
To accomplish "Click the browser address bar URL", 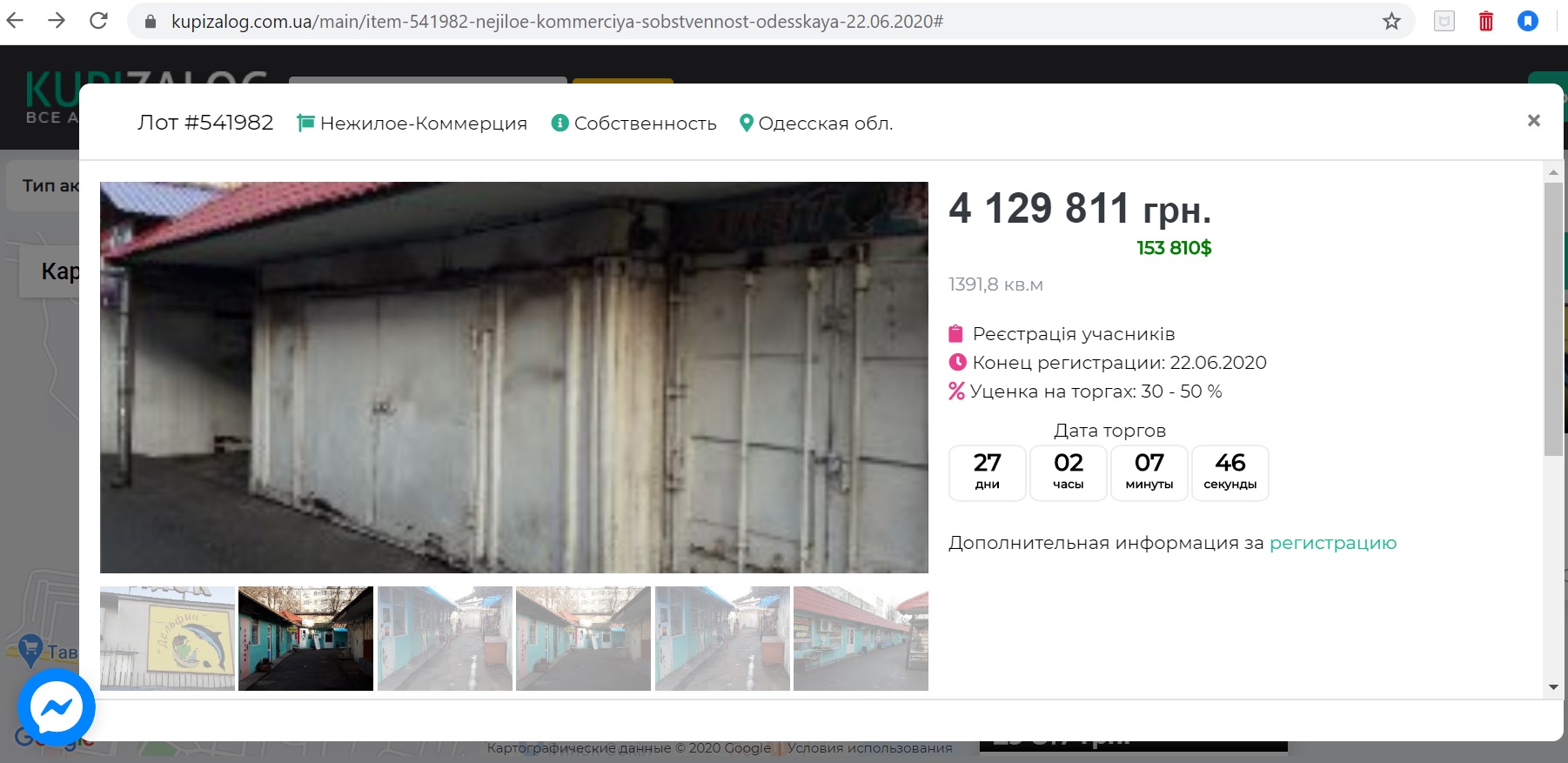I will tap(557, 21).
